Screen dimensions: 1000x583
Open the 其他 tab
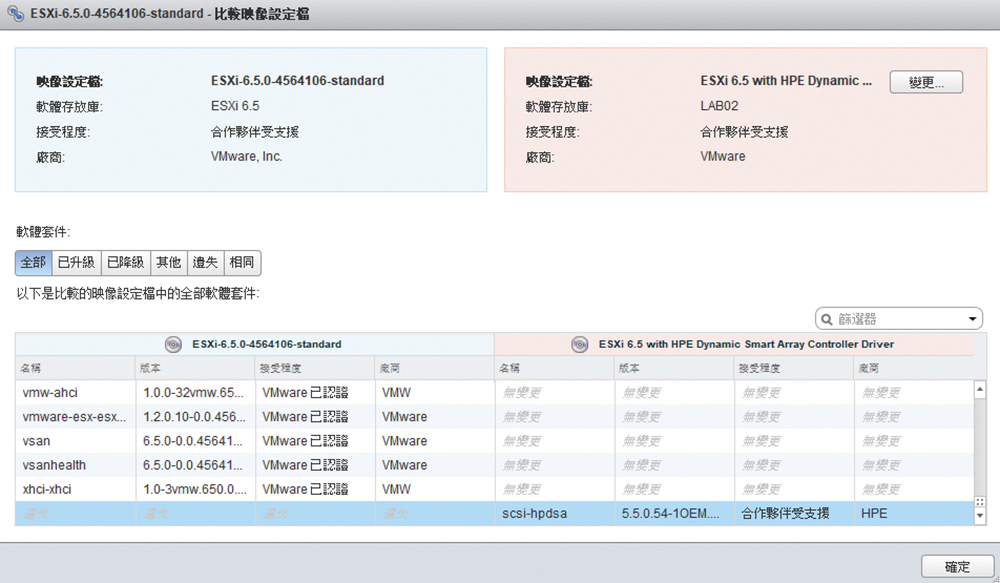coord(169,263)
